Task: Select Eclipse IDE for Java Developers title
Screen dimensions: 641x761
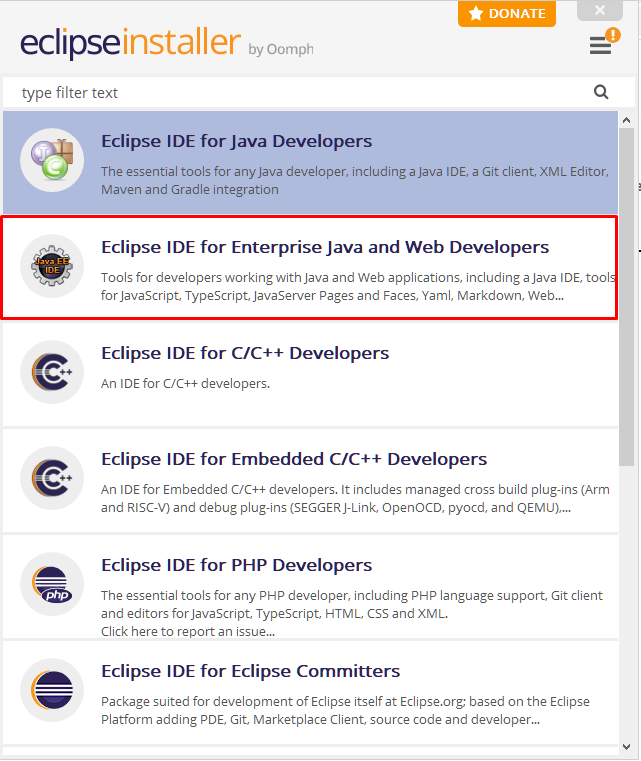Action: click(236, 141)
